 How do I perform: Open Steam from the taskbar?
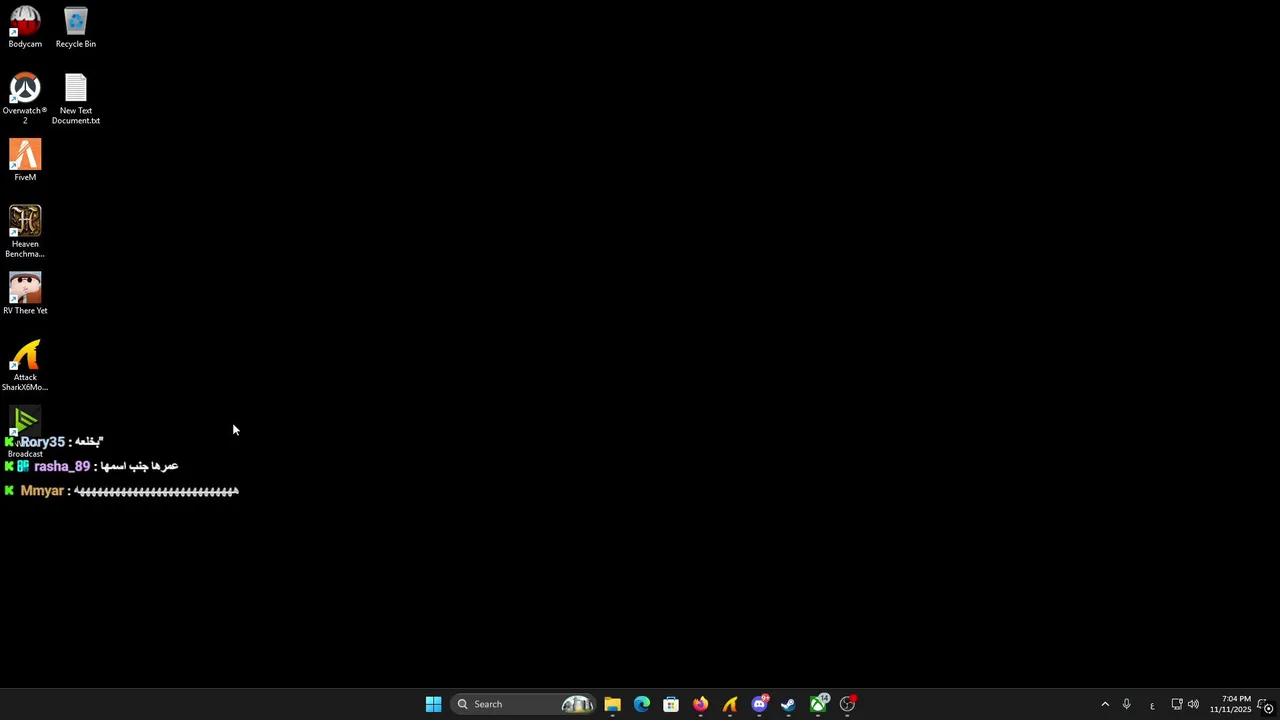coord(788,704)
